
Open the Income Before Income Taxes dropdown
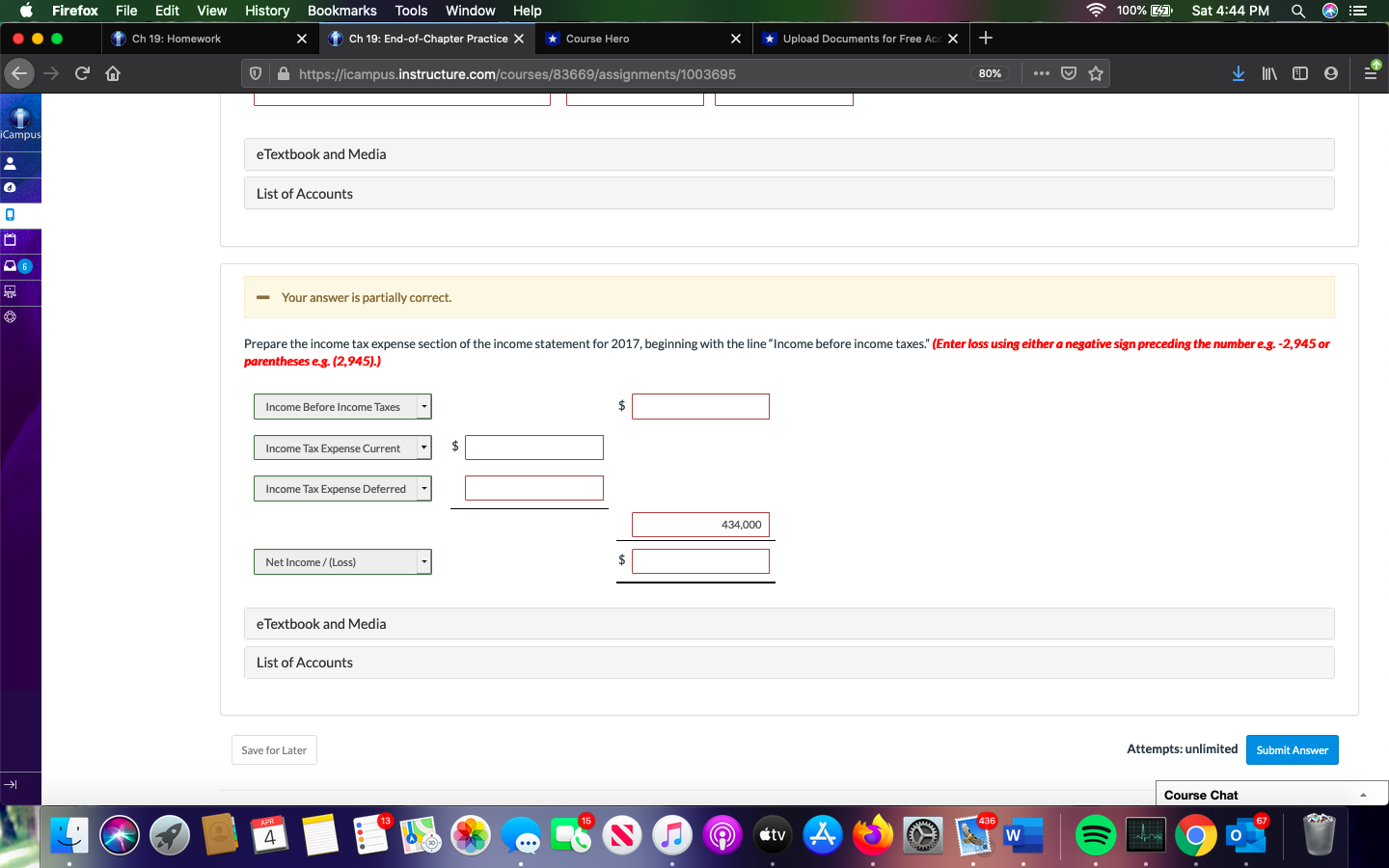click(422, 406)
